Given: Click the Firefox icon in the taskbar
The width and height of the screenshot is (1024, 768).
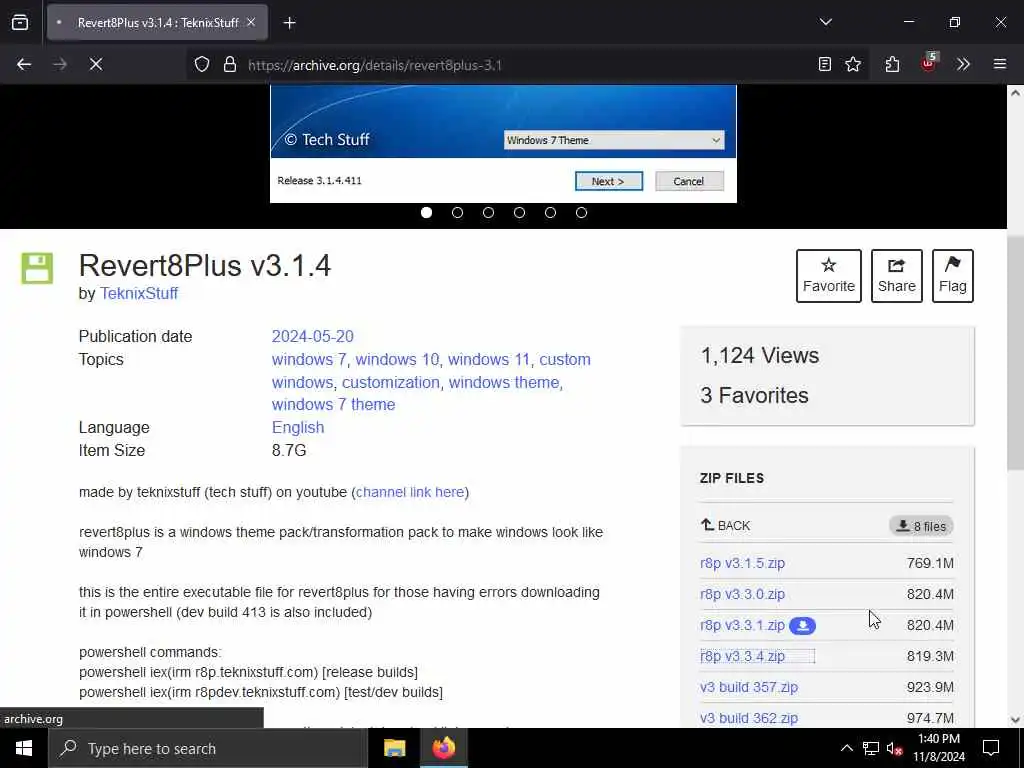Looking at the screenshot, I should pos(443,748).
